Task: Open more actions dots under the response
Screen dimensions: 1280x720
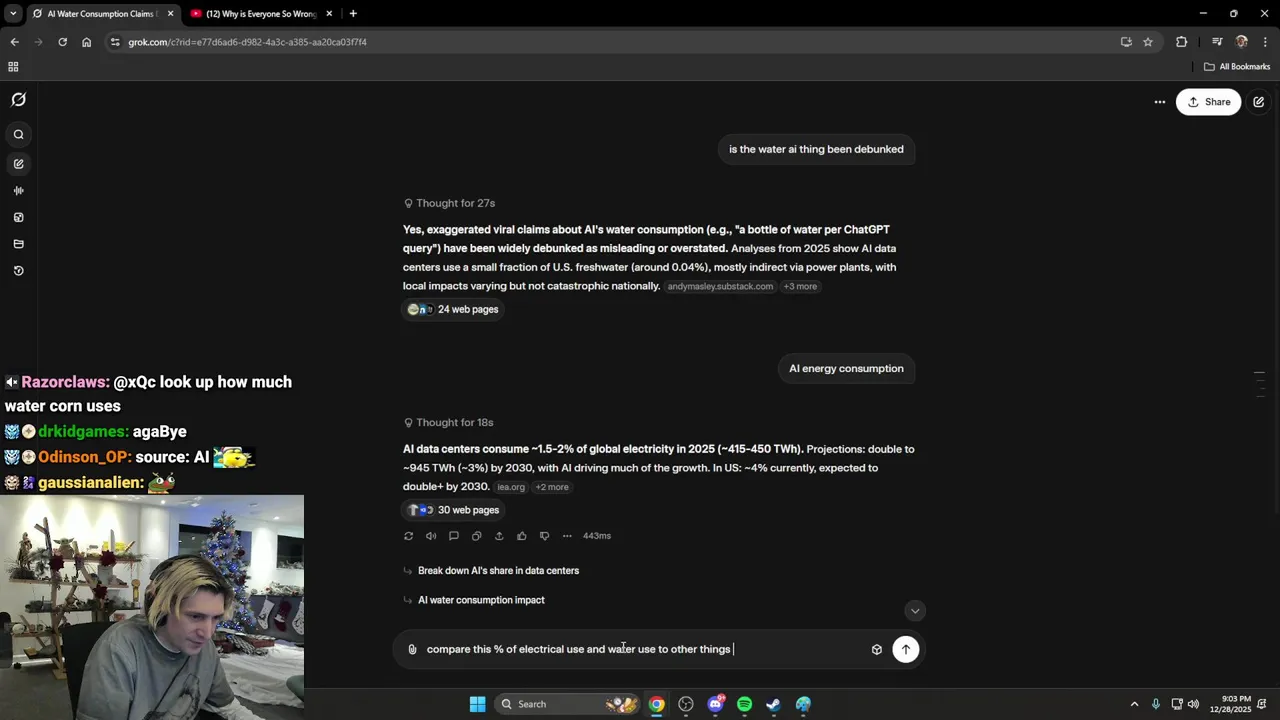Action: pyautogui.click(x=567, y=536)
